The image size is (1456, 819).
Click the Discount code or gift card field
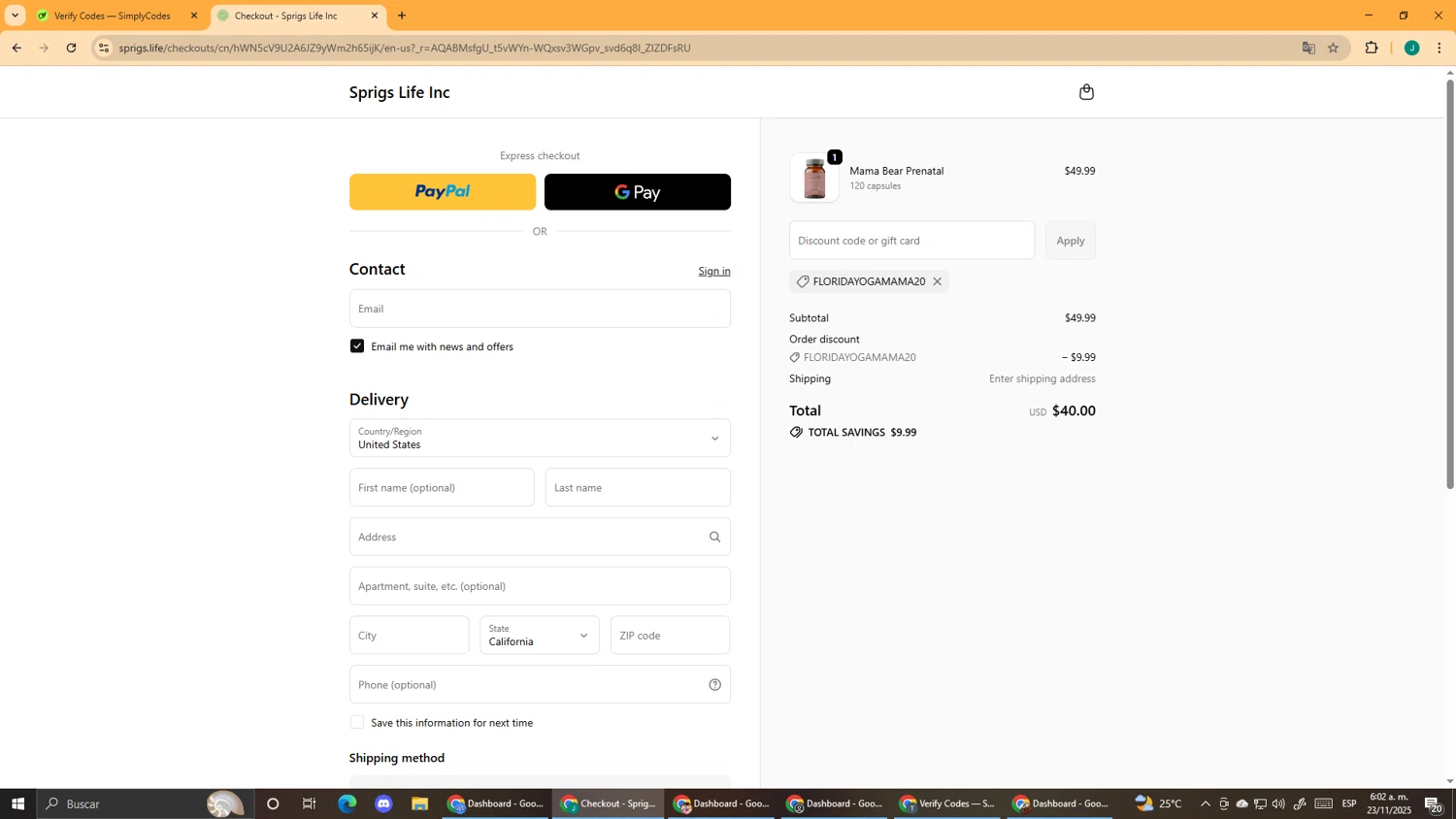(911, 241)
